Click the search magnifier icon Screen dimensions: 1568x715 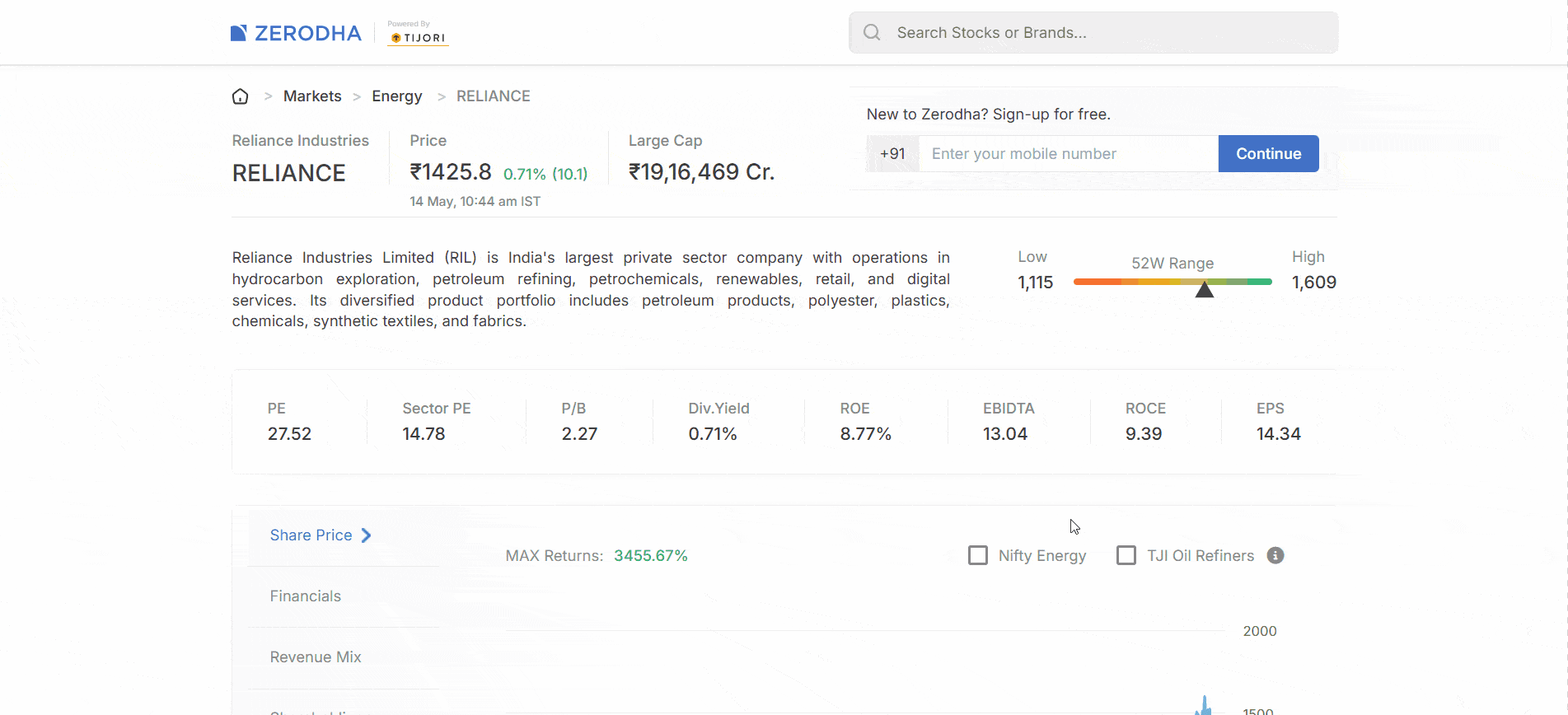872,32
